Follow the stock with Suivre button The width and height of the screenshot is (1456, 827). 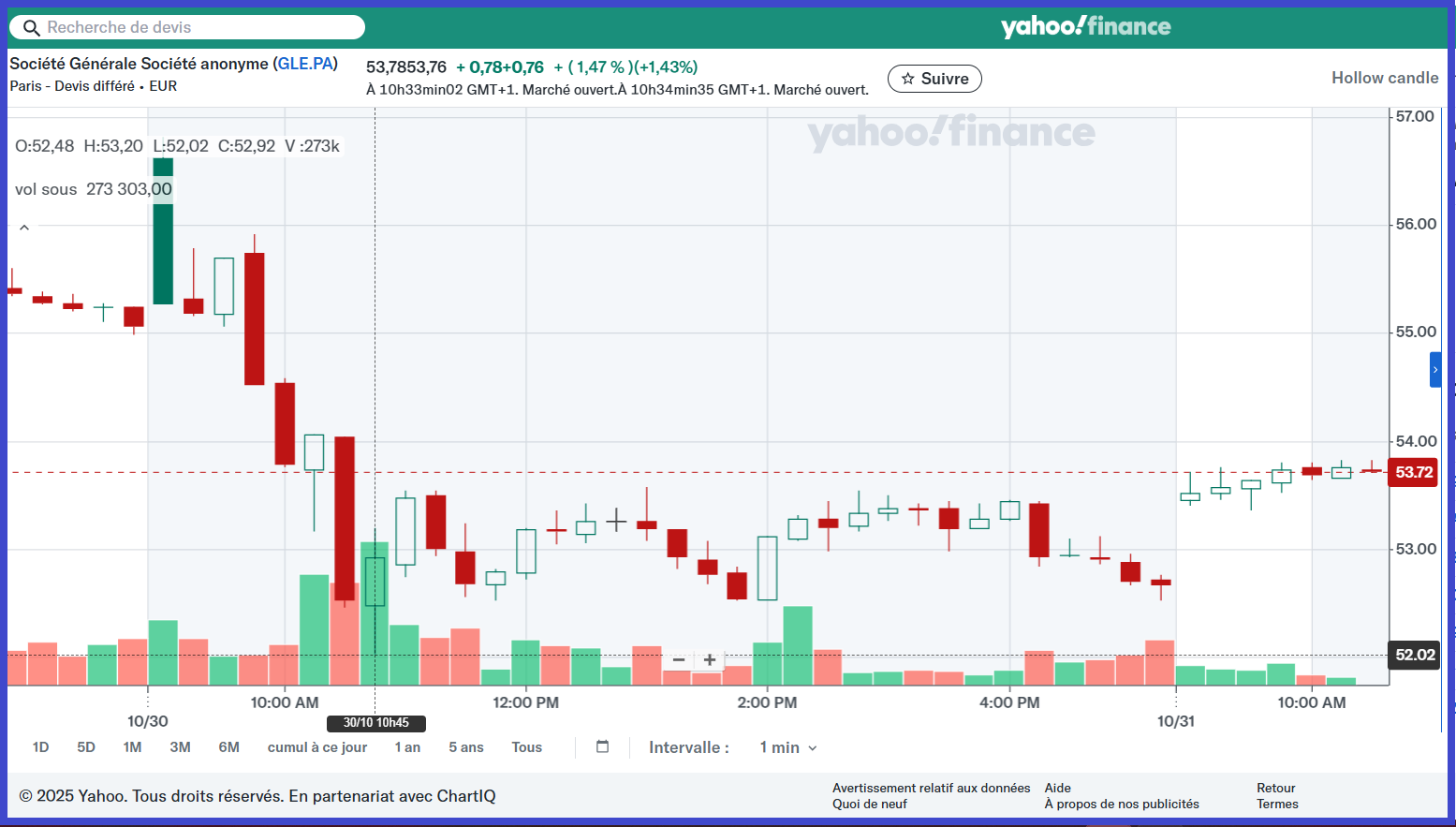coord(934,79)
